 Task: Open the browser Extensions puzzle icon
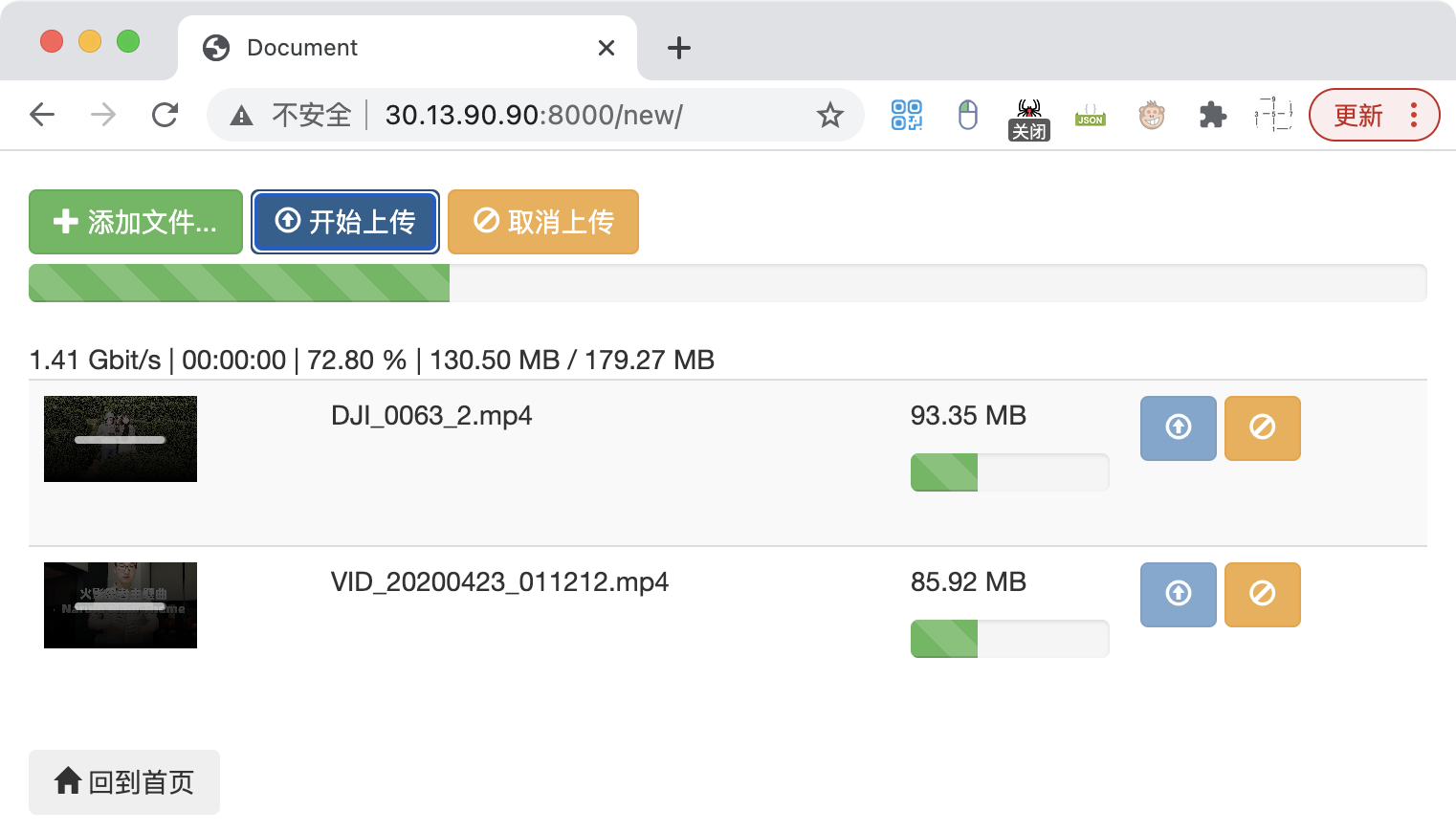coord(1212,116)
